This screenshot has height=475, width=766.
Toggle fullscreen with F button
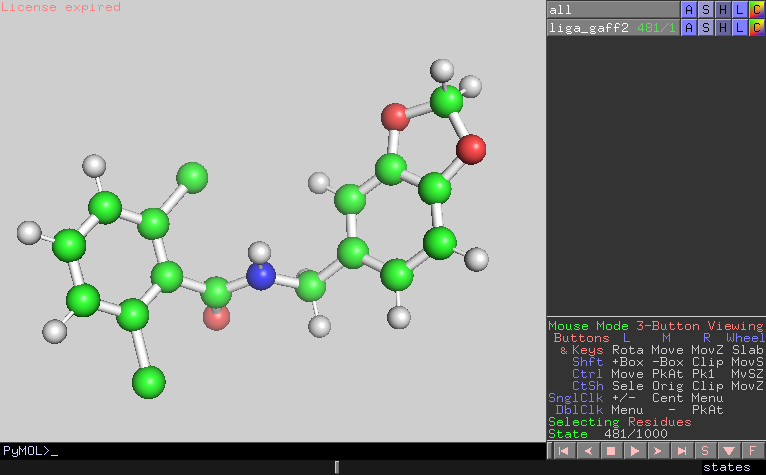[752, 451]
